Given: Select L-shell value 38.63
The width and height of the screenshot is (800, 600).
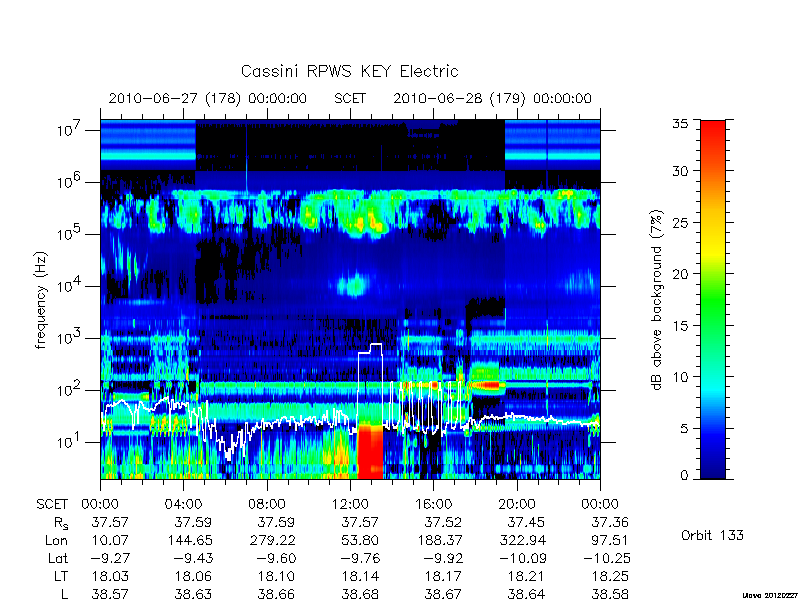Looking at the screenshot, I should tap(193, 594).
